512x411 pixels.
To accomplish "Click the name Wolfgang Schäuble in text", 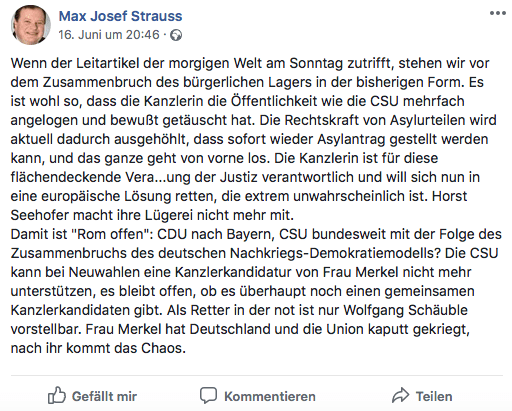I will [x=405, y=310].
